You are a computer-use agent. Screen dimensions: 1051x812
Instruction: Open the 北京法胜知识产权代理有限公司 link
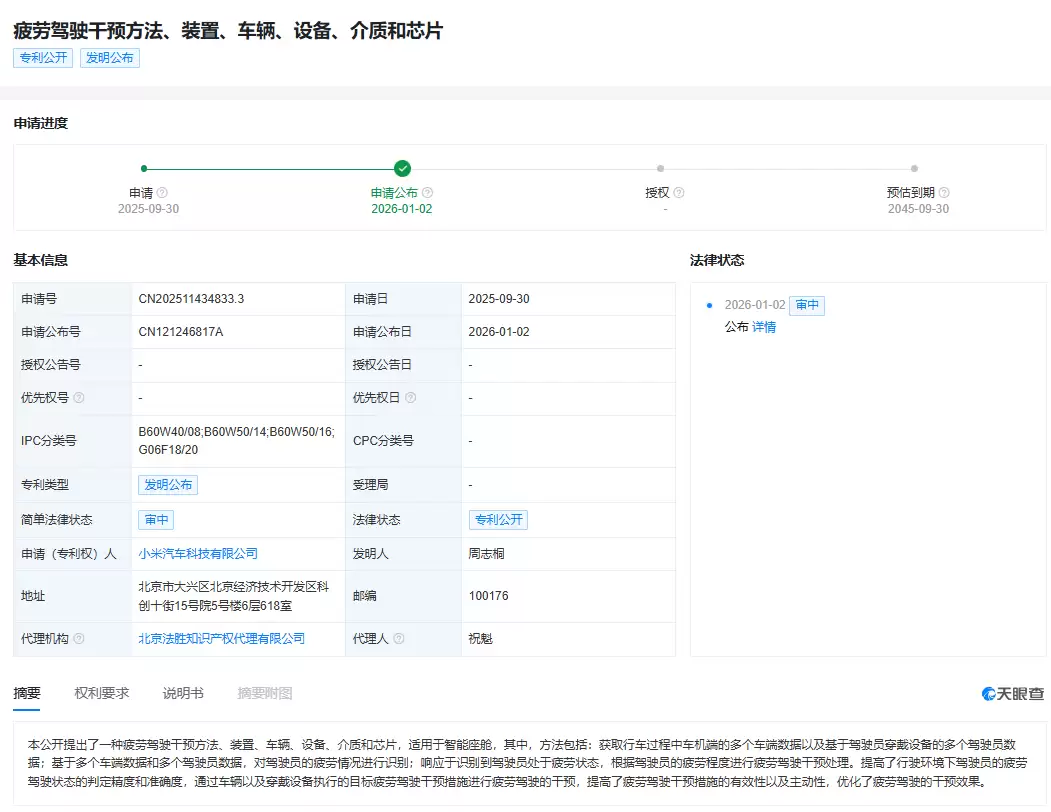[x=220, y=638]
